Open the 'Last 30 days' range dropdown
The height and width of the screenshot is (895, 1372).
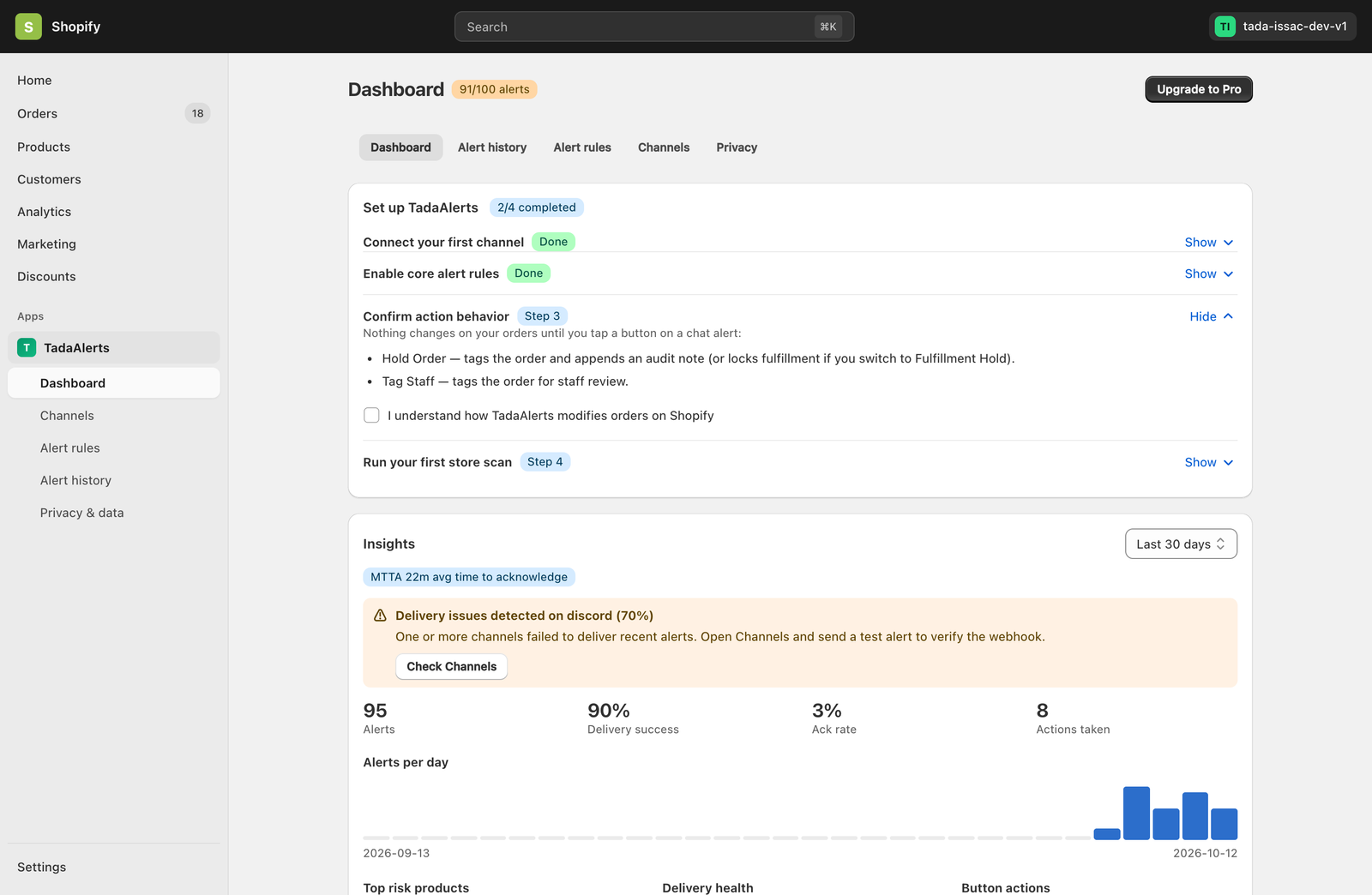coord(1181,544)
